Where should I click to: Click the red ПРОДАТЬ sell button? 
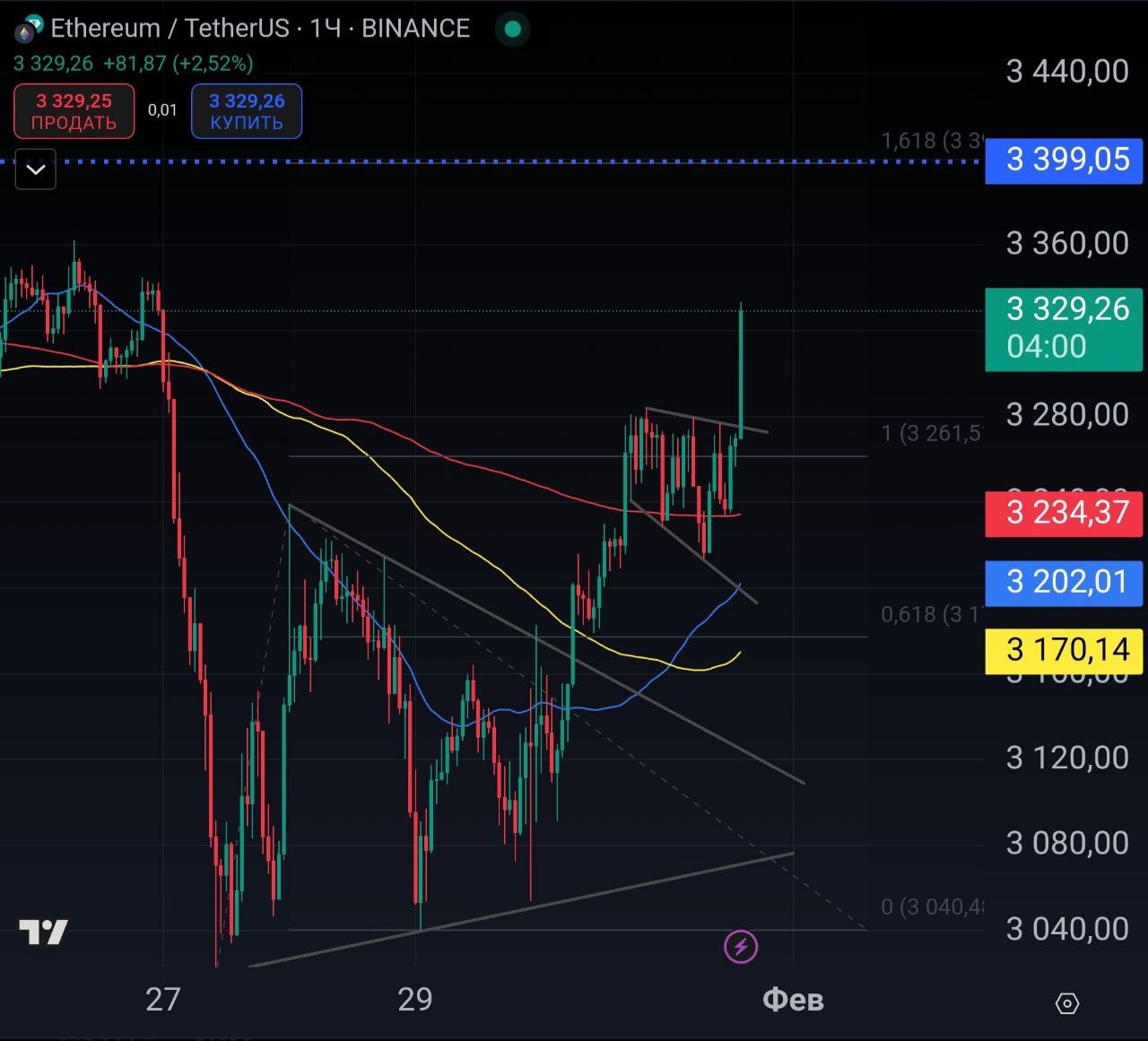(74, 111)
